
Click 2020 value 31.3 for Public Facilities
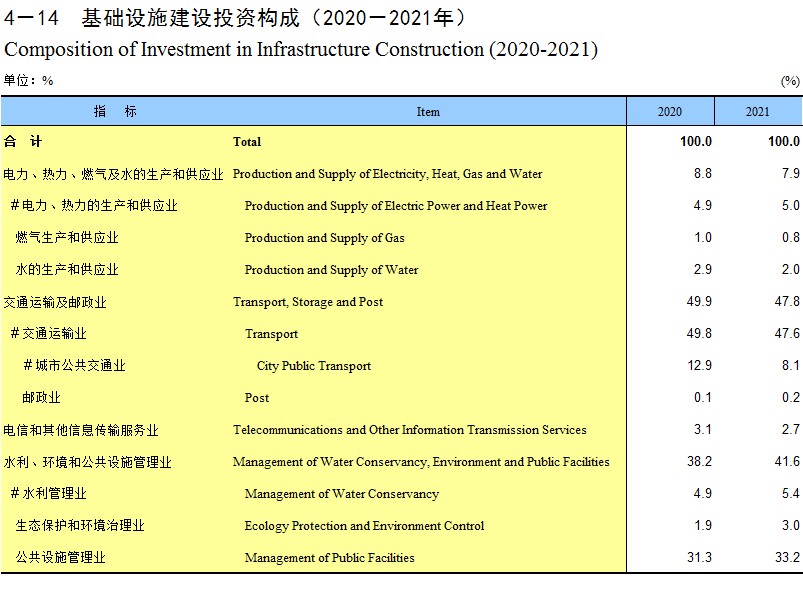coord(699,557)
